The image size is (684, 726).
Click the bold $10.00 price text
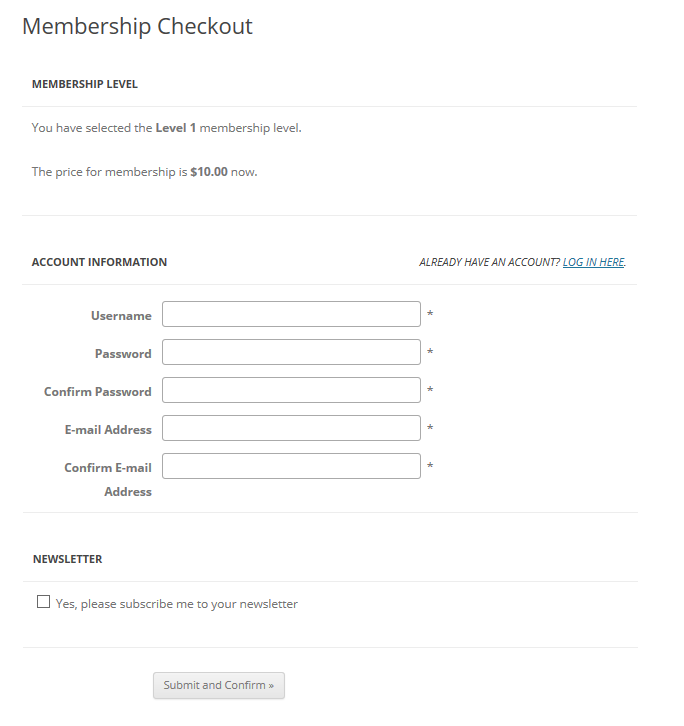209,172
